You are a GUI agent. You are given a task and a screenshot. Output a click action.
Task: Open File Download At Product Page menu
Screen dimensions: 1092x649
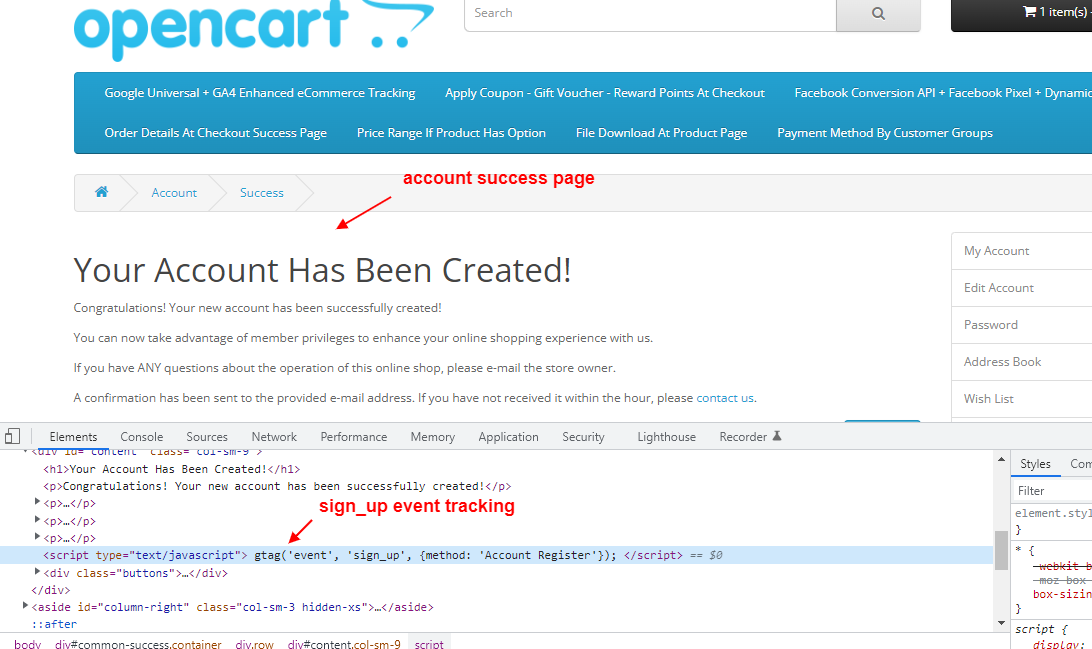click(662, 132)
